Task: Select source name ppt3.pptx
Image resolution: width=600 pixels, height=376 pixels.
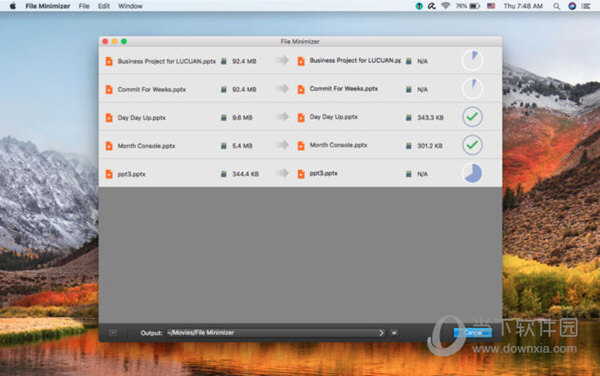Action: 131,174
